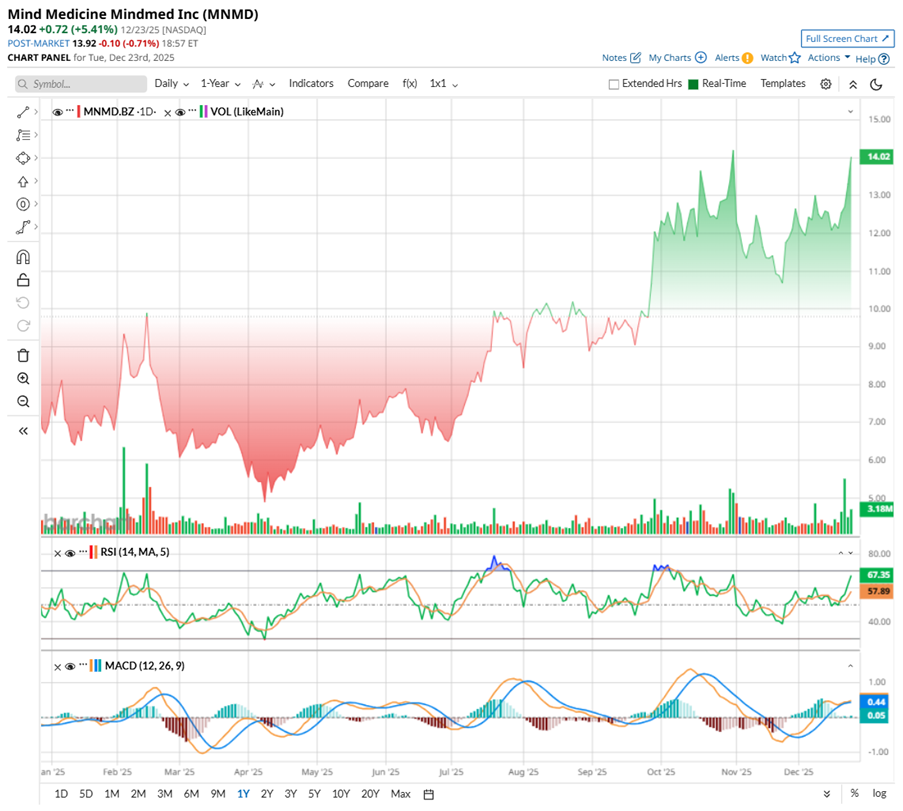
Task: Expand panels with bottom double-down arrows
Action: pyautogui.click(x=827, y=794)
